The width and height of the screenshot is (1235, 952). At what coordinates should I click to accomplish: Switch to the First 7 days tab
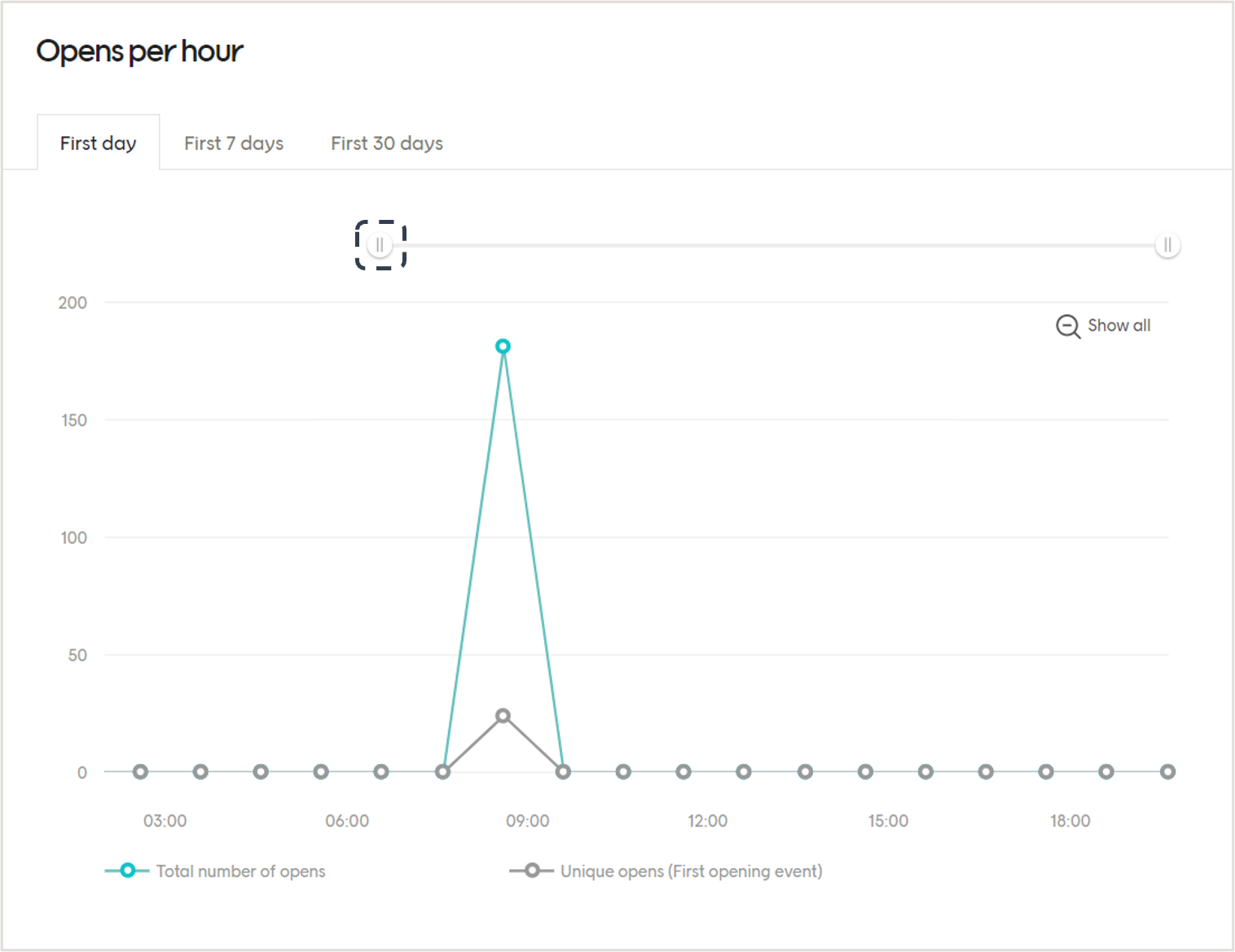[233, 143]
